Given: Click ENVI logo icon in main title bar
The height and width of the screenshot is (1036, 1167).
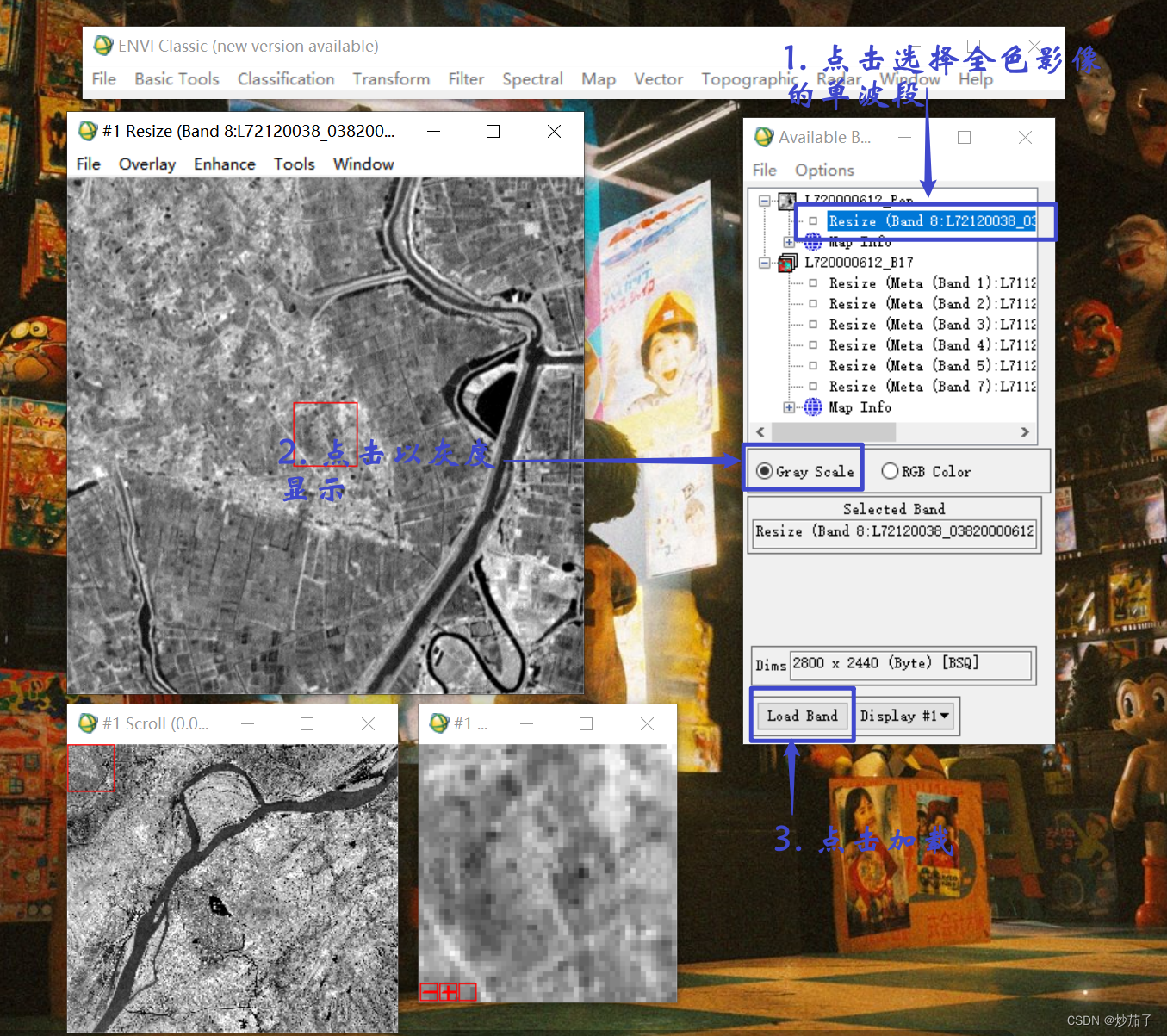Looking at the screenshot, I should point(103,46).
